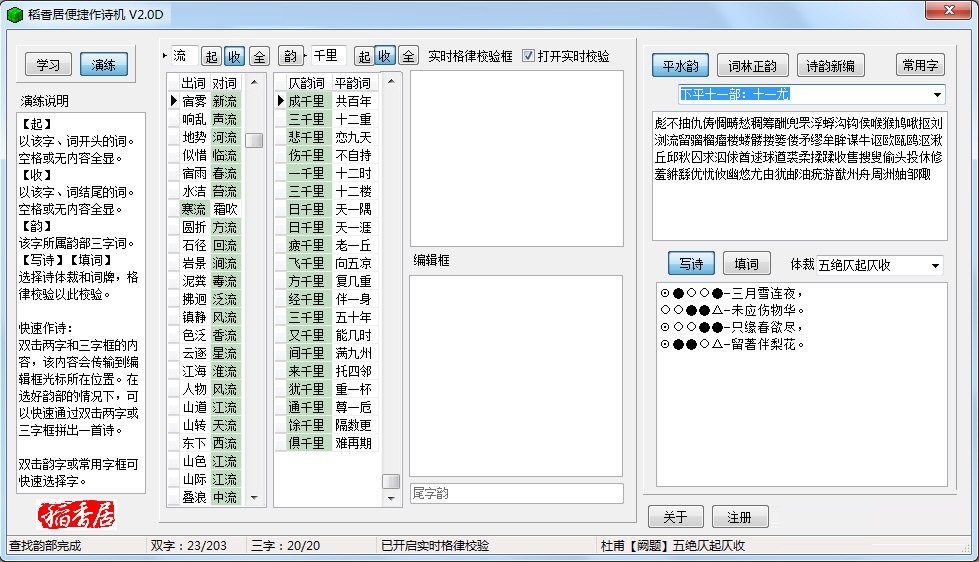Select the phrase 恋九天
Image resolution: width=979 pixels, height=562 pixels.
[353, 137]
